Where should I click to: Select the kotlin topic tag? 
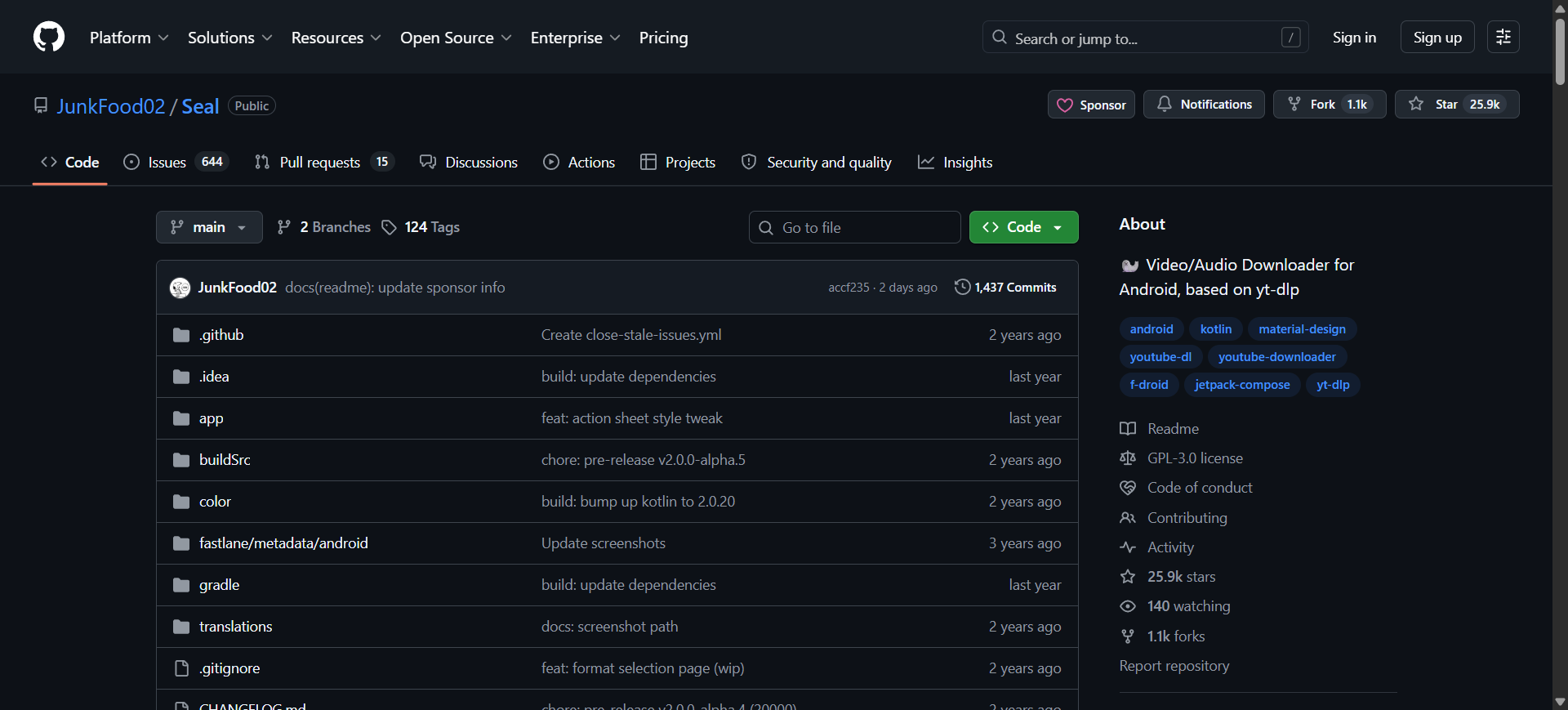click(x=1215, y=329)
